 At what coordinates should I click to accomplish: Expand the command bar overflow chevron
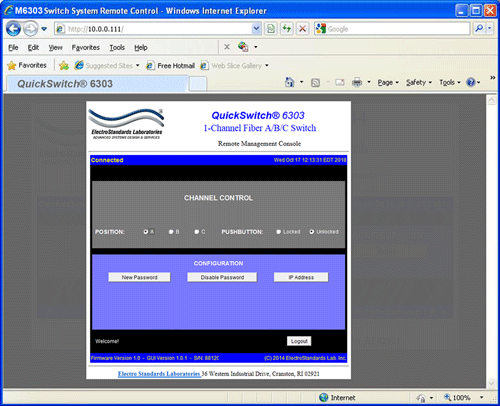(x=492, y=78)
